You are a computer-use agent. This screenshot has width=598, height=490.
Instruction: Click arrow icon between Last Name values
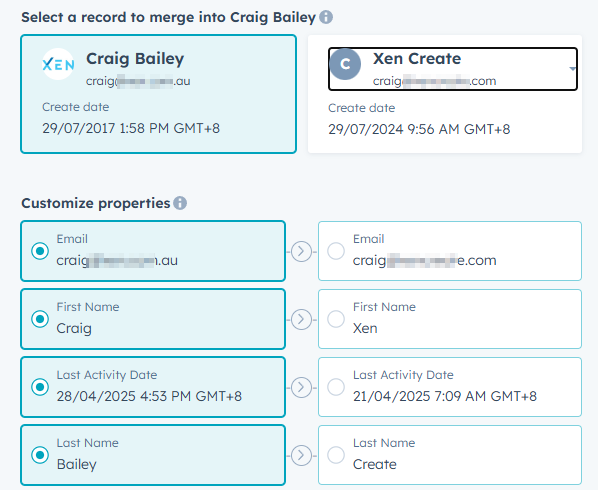coord(301,455)
